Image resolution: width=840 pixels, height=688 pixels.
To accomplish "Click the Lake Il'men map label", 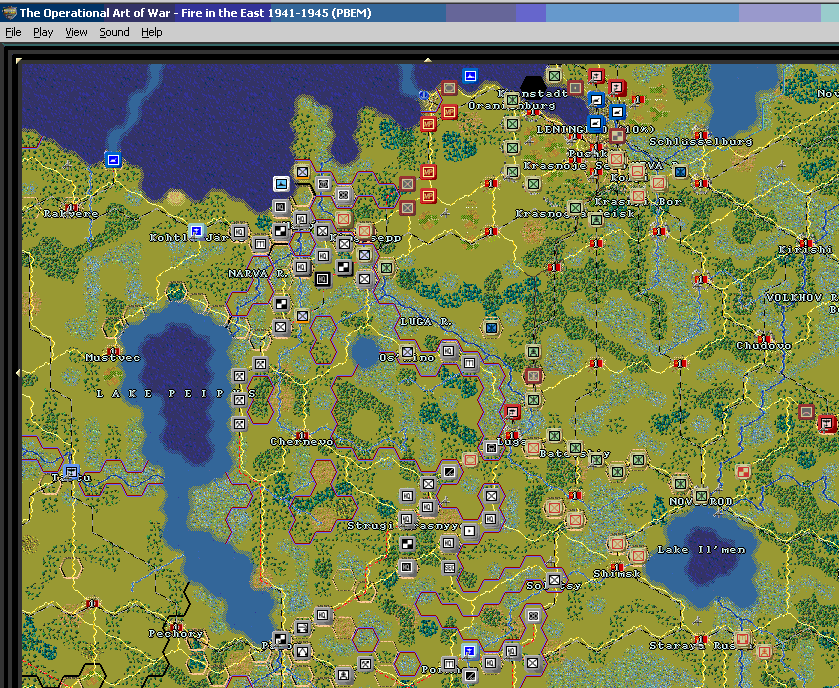I will 701,550.
